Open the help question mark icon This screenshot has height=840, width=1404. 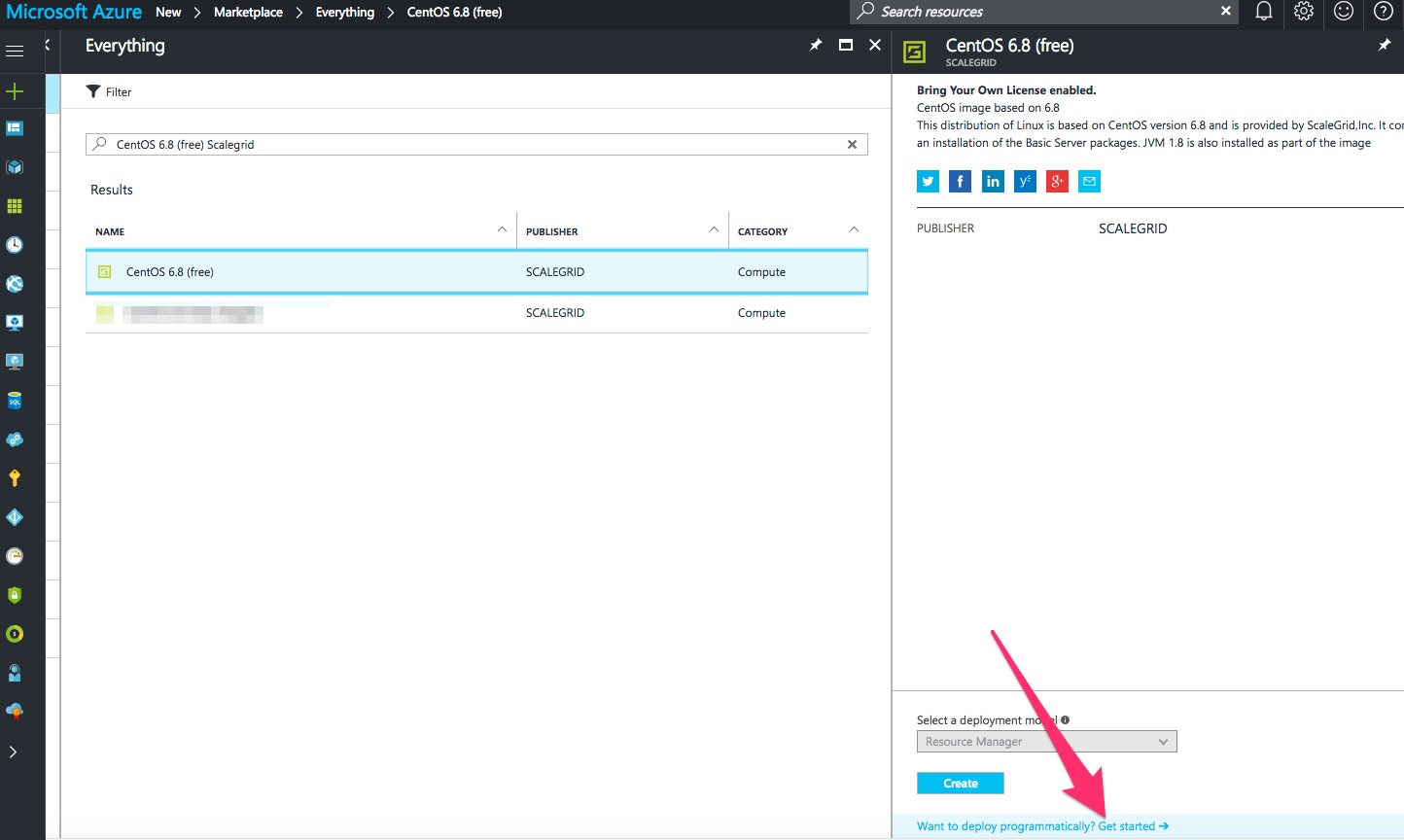pos(1384,12)
